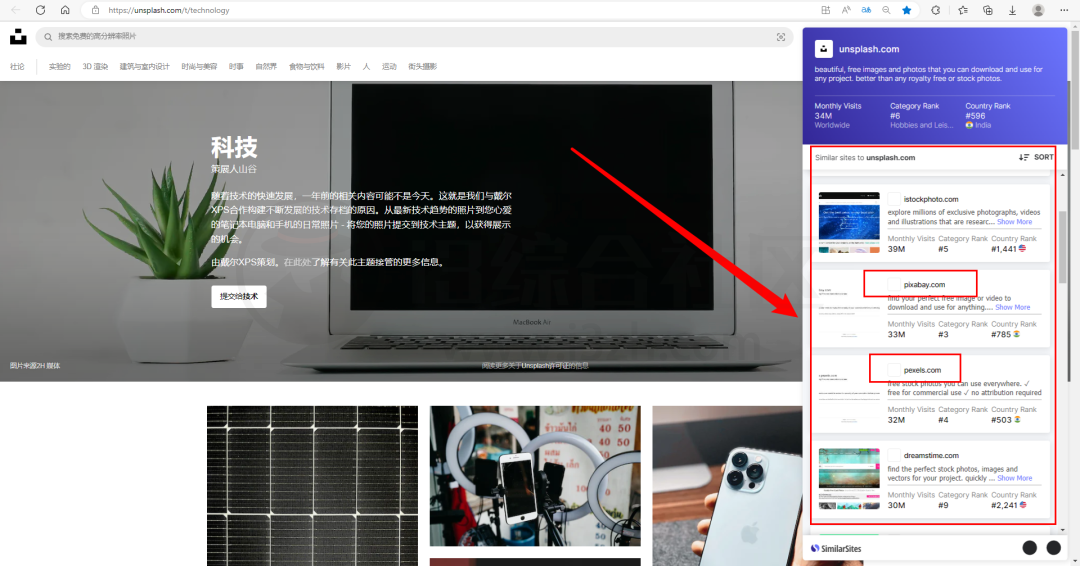
Task: Select the 时事 category tab
Action: pos(236,67)
